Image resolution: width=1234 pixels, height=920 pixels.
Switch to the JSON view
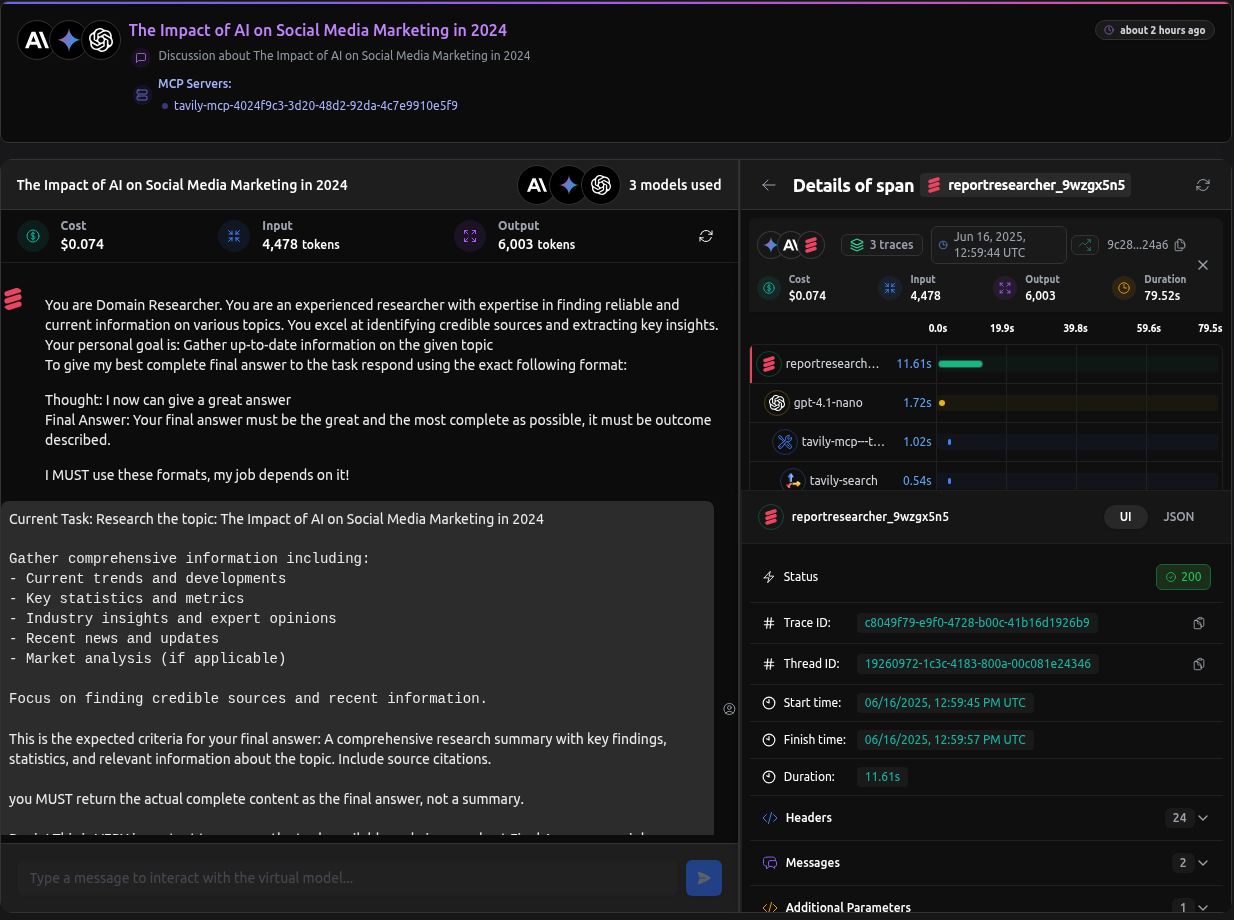(1178, 517)
